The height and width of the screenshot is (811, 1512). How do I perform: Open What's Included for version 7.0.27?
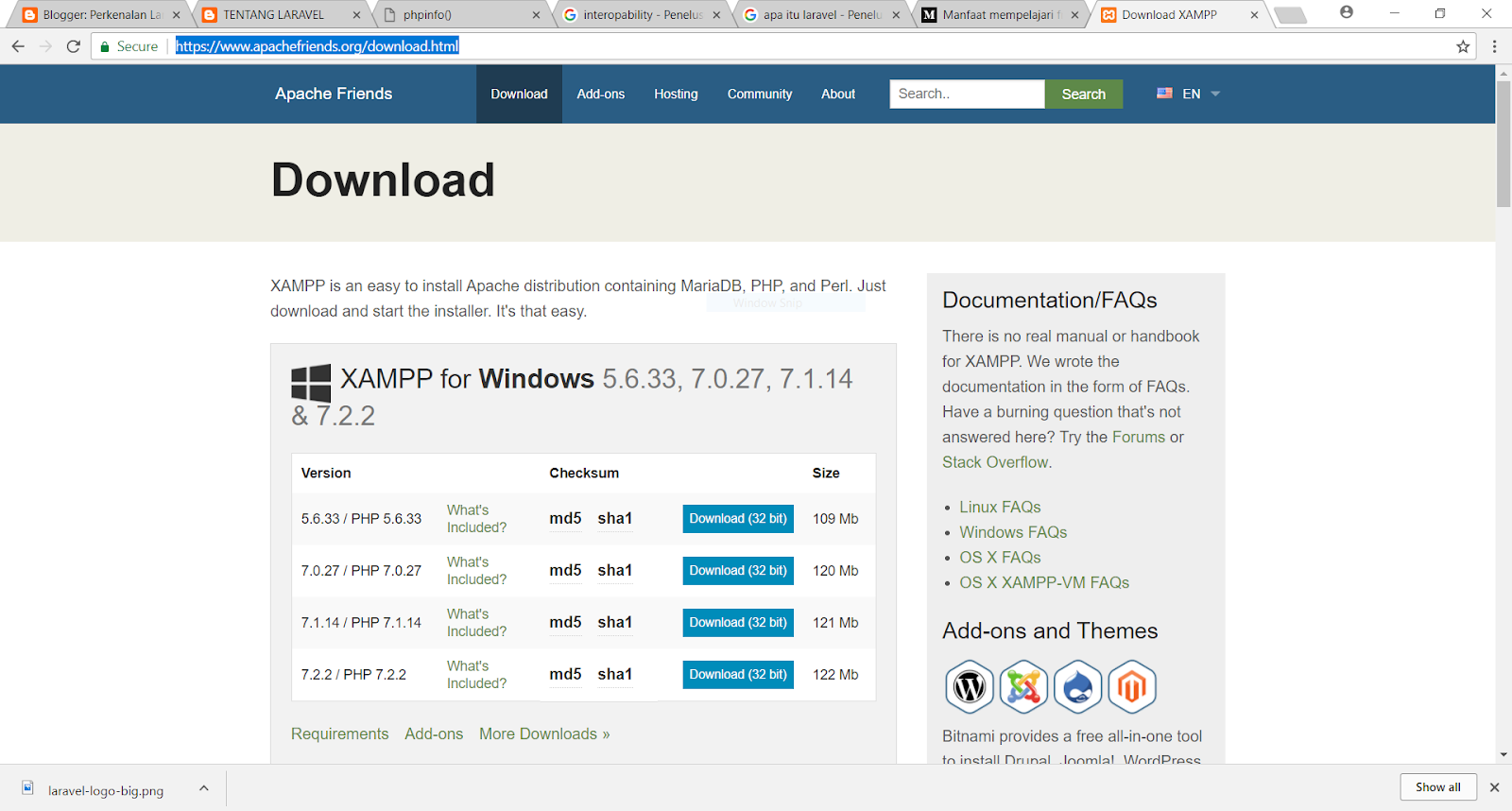(476, 571)
